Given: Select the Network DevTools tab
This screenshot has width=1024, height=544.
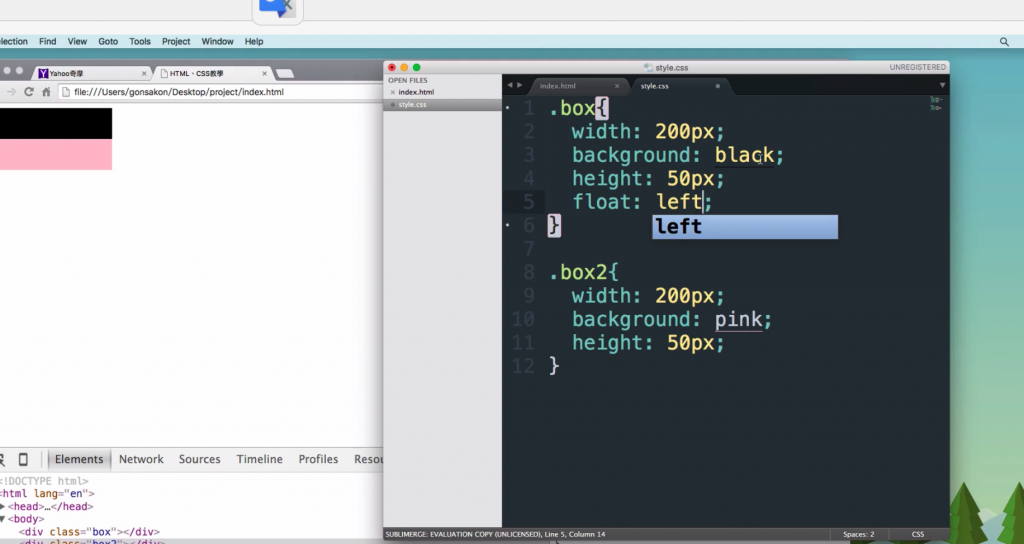Looking at the screenshot, I should tap(141, 459).
